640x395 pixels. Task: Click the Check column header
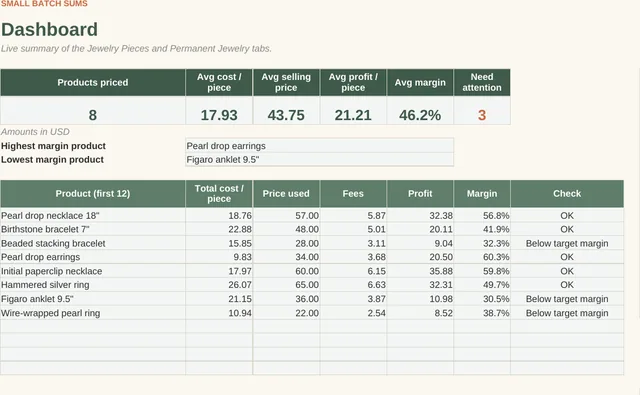click(567, 193)
